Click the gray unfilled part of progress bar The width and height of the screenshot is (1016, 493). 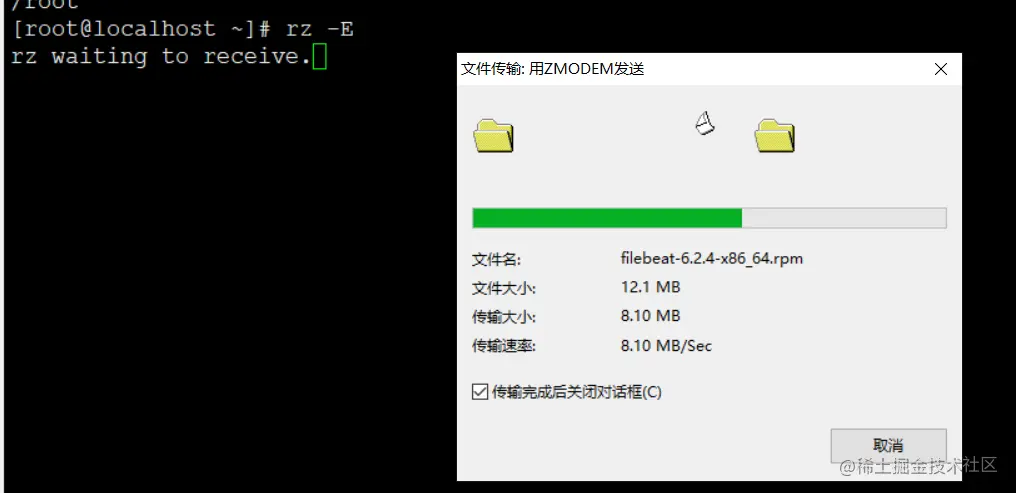(844, 218)
